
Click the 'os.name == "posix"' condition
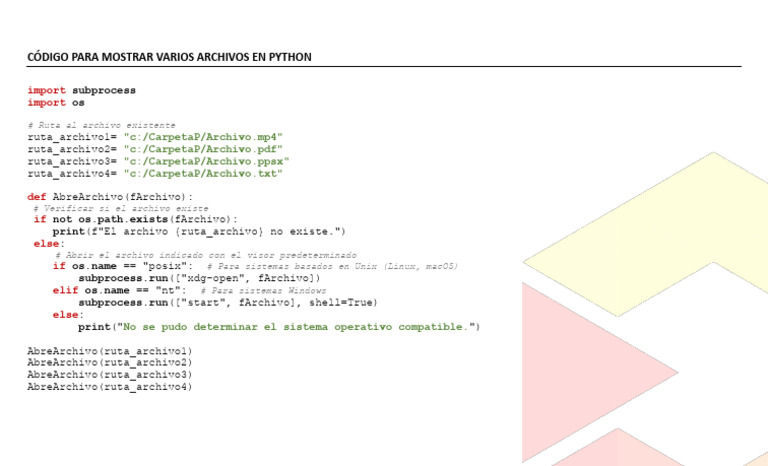pos(129,266)
